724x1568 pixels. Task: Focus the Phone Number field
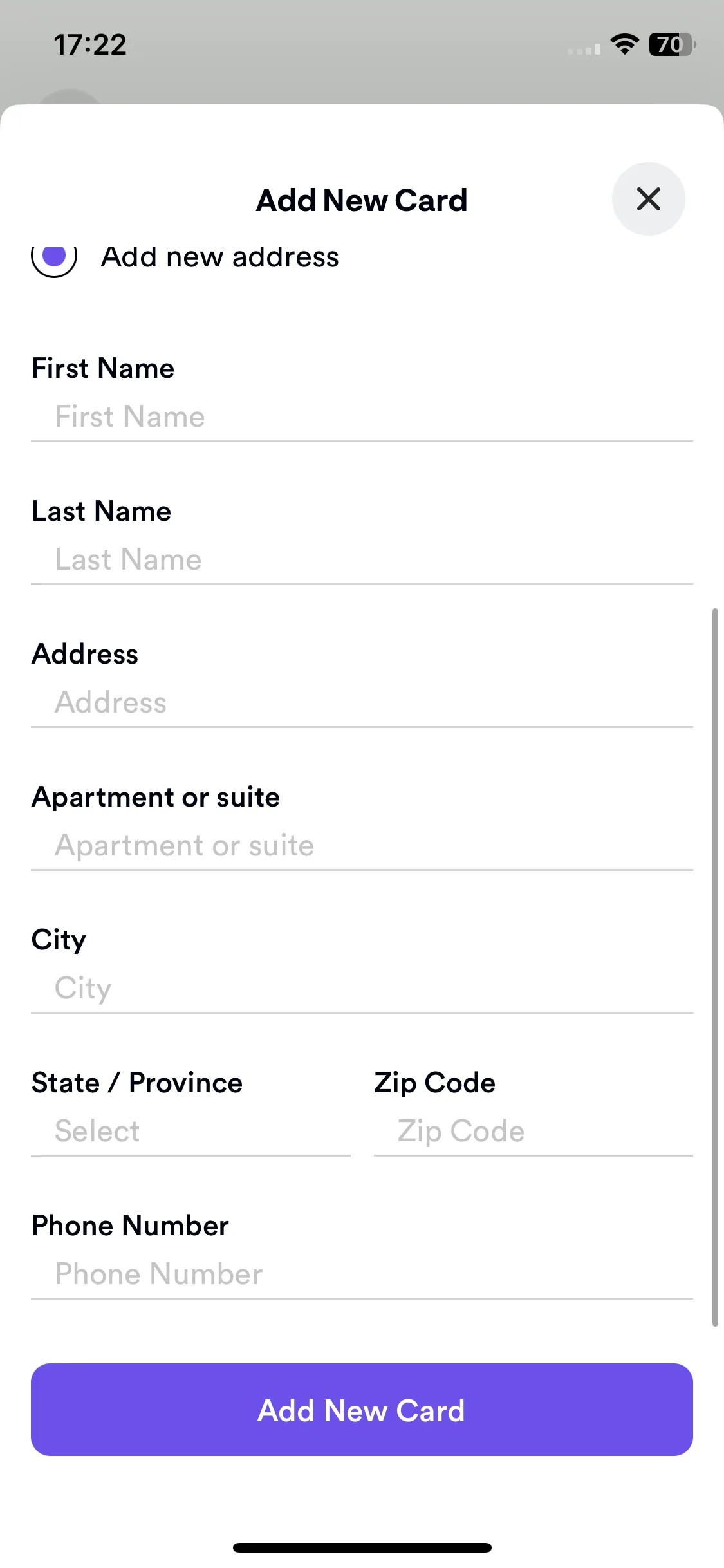pos(362,1274)
